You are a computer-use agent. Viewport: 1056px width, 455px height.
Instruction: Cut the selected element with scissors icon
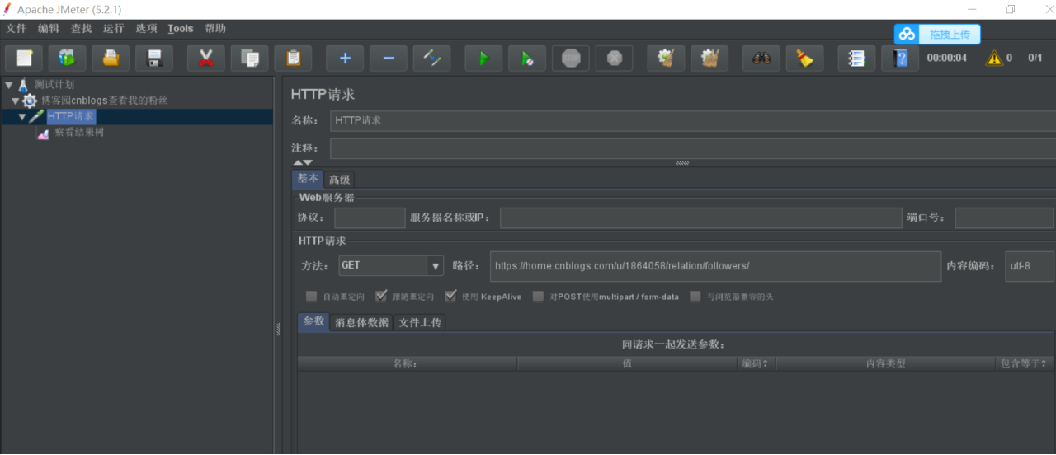click(206, 59)
